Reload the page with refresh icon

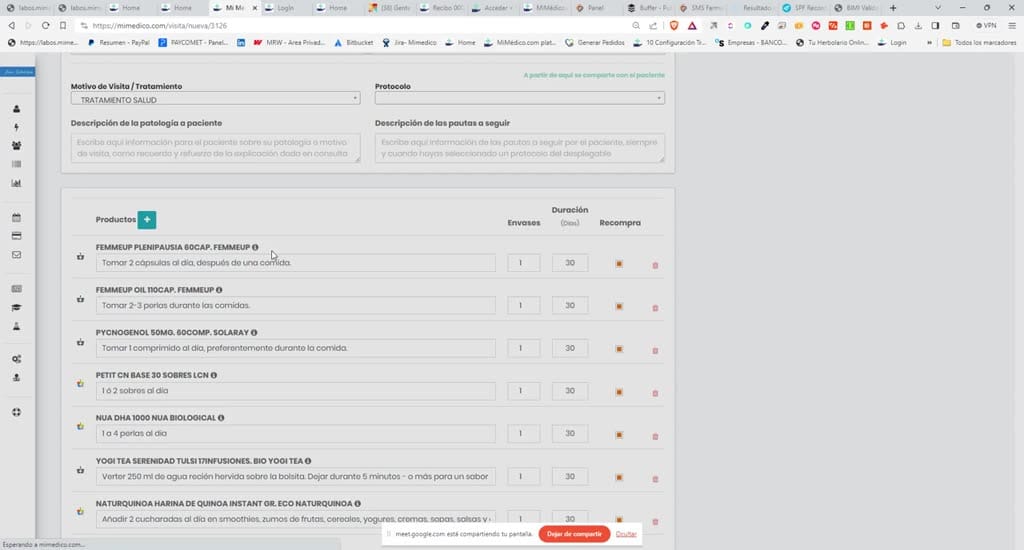45,25
